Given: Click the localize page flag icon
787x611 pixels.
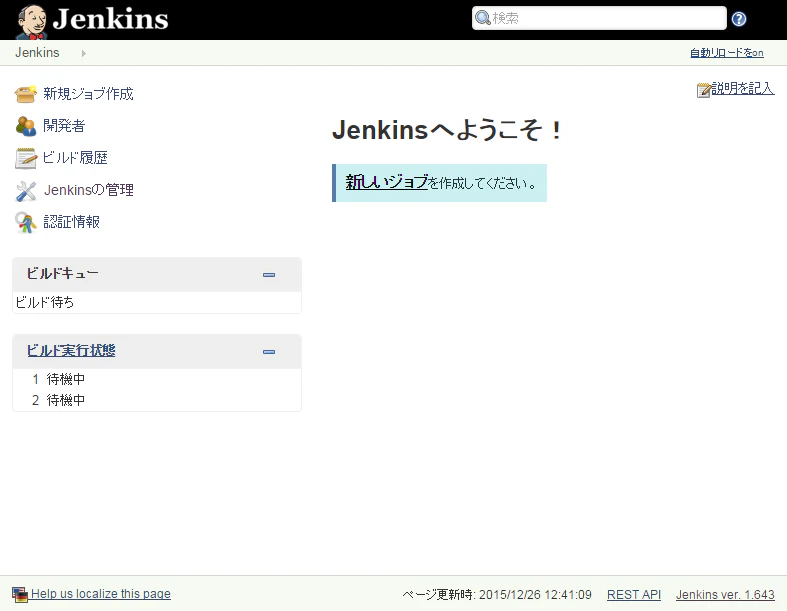Looking at the screenshot, I should coord(20,594).
